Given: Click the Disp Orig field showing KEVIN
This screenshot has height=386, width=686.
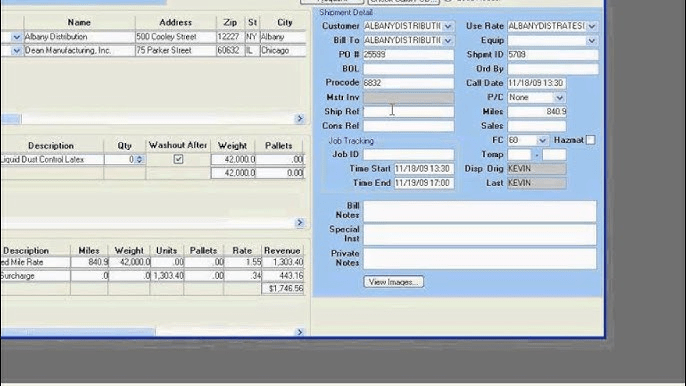Looking at the screenshot, I should coord(536,169).
